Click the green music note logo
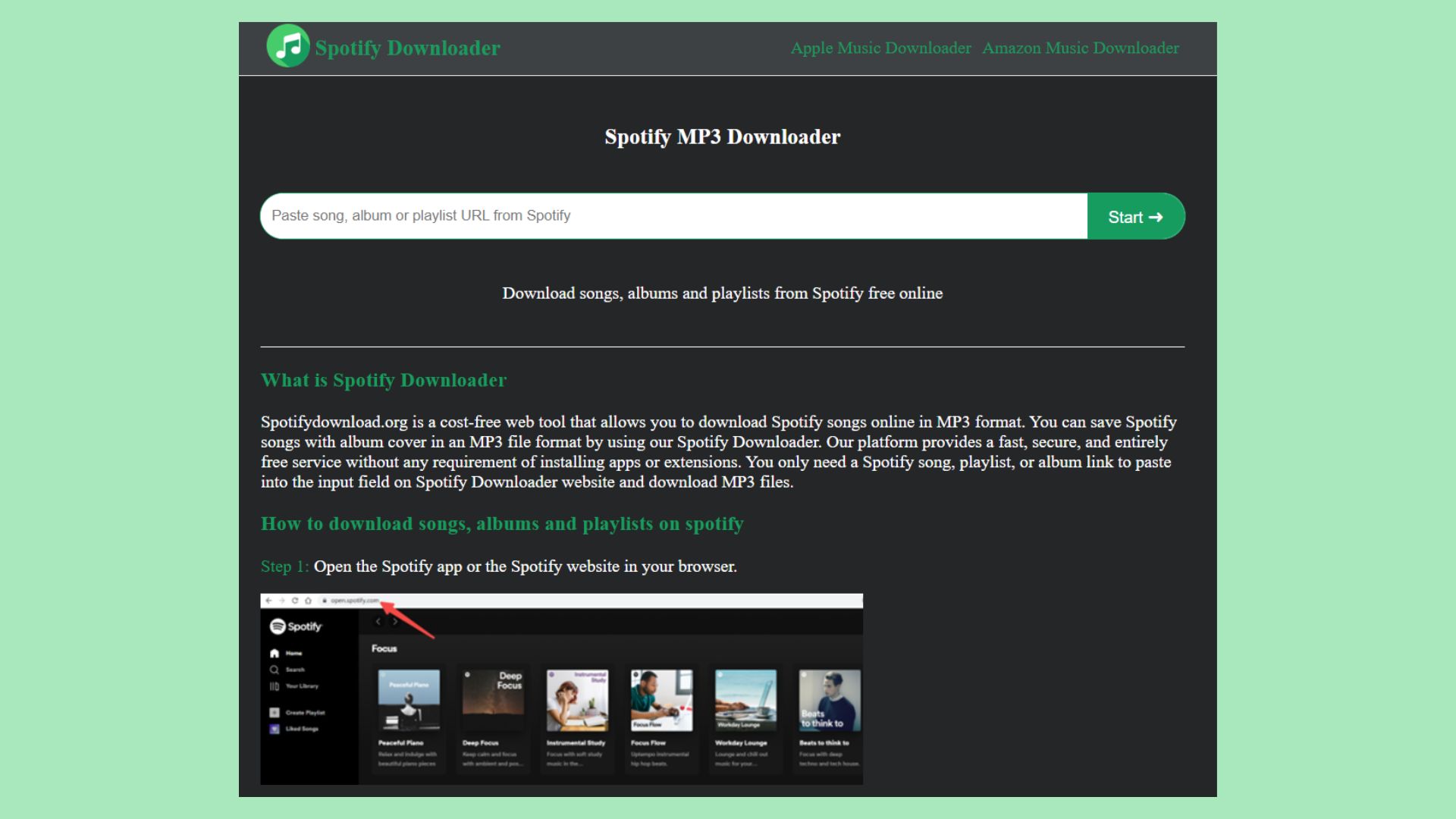Image resolution: width=1456 pixels, height=819 pixels. [288, 46]
